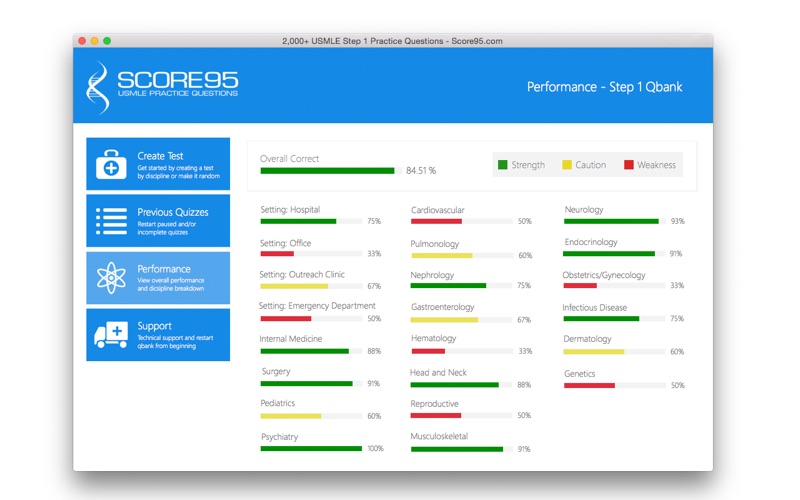Click the Overall Correct progress bar
Screen dimensions: 800x500
pyautogui.click(x=330, y=171)
